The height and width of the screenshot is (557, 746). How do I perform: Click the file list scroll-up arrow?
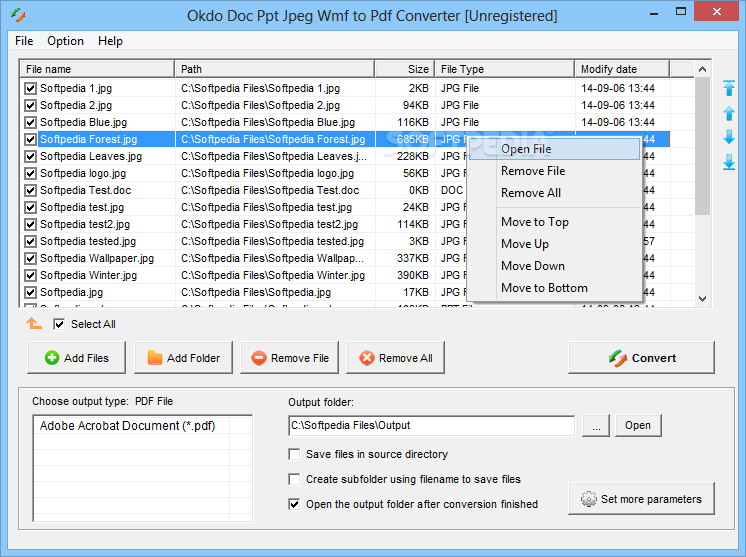[x=702, y=69]
